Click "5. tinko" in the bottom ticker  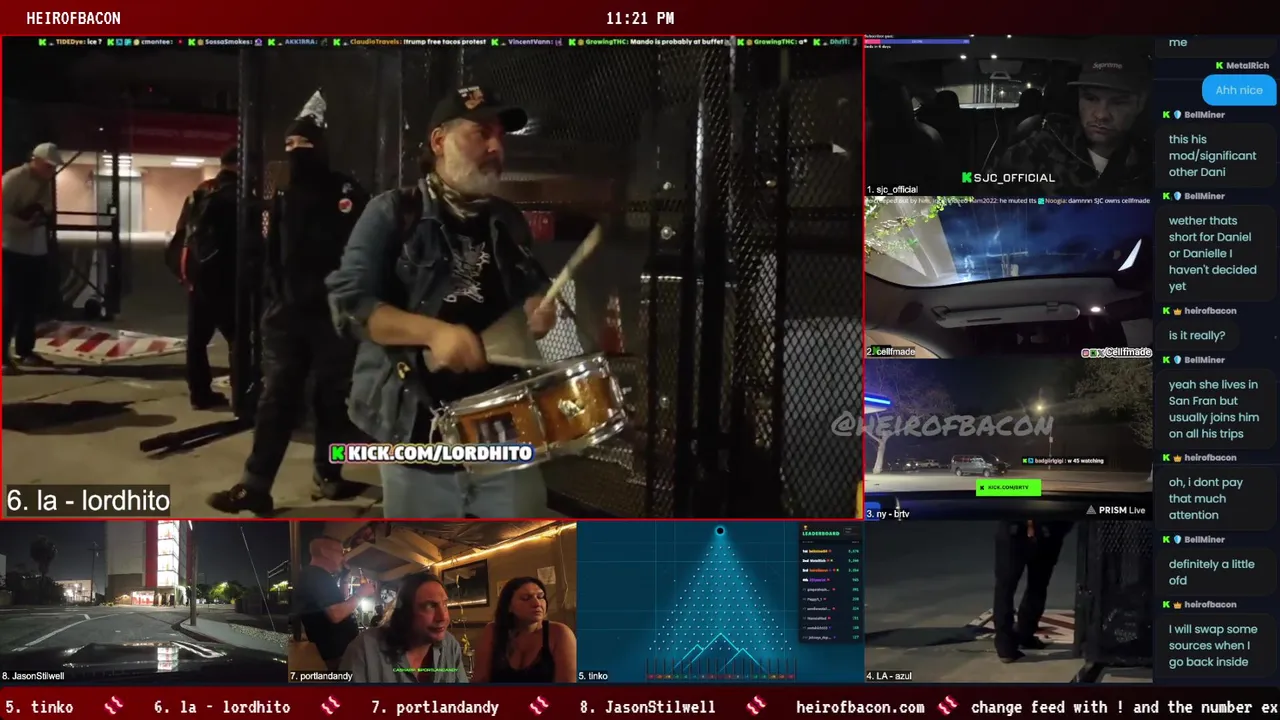tap(39, 707)
